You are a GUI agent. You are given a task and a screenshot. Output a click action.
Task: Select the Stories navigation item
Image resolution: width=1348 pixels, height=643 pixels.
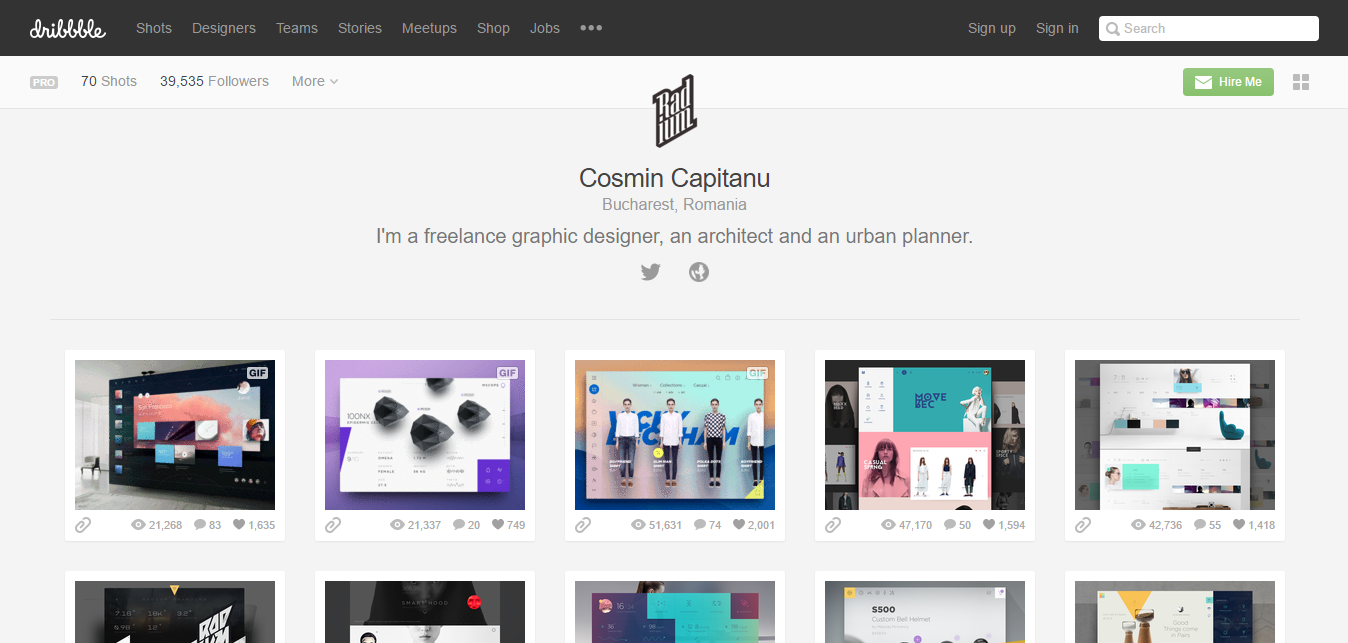[x=360, y=28]
